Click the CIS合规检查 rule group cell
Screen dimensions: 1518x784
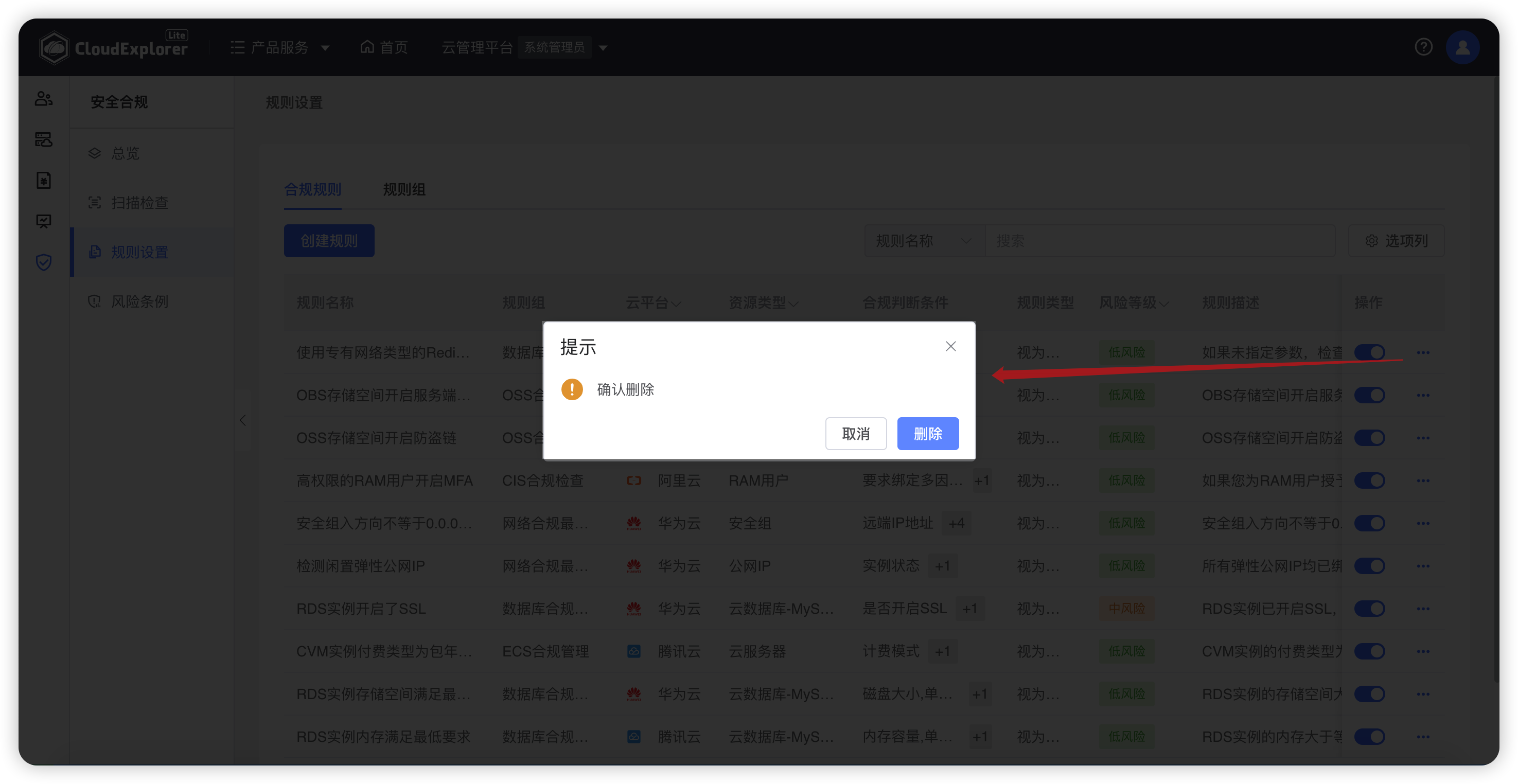(x=542, y=480)
